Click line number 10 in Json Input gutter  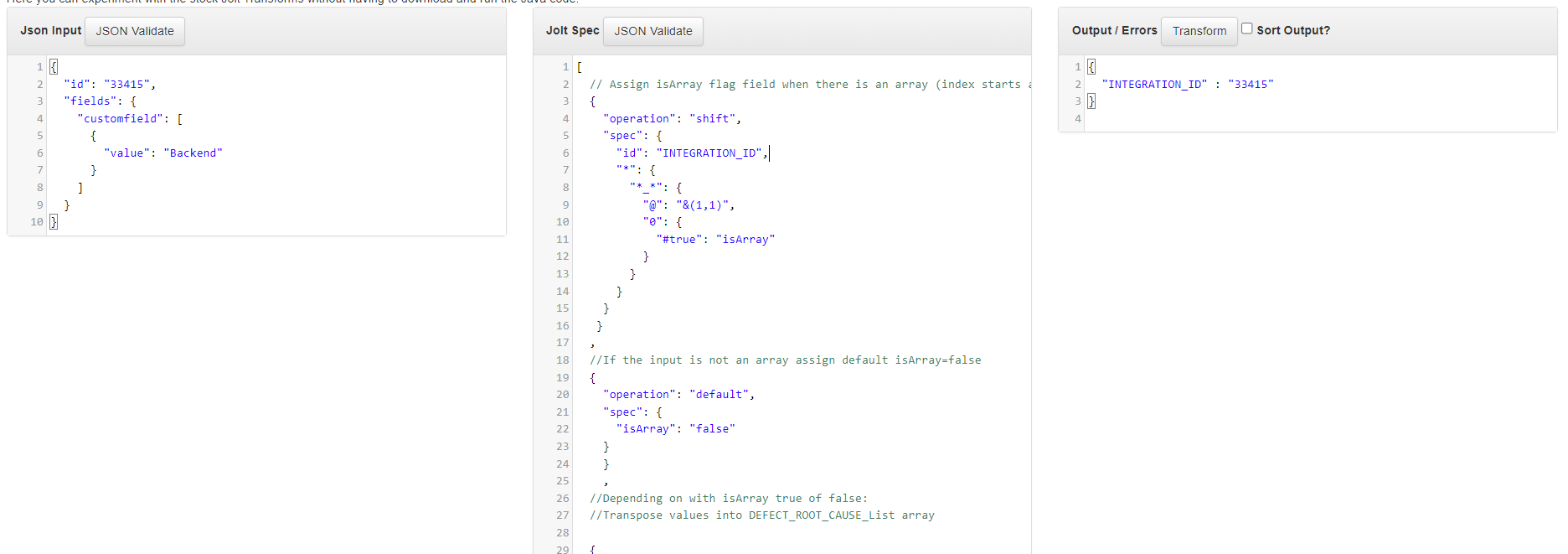(x=36, y=222)
